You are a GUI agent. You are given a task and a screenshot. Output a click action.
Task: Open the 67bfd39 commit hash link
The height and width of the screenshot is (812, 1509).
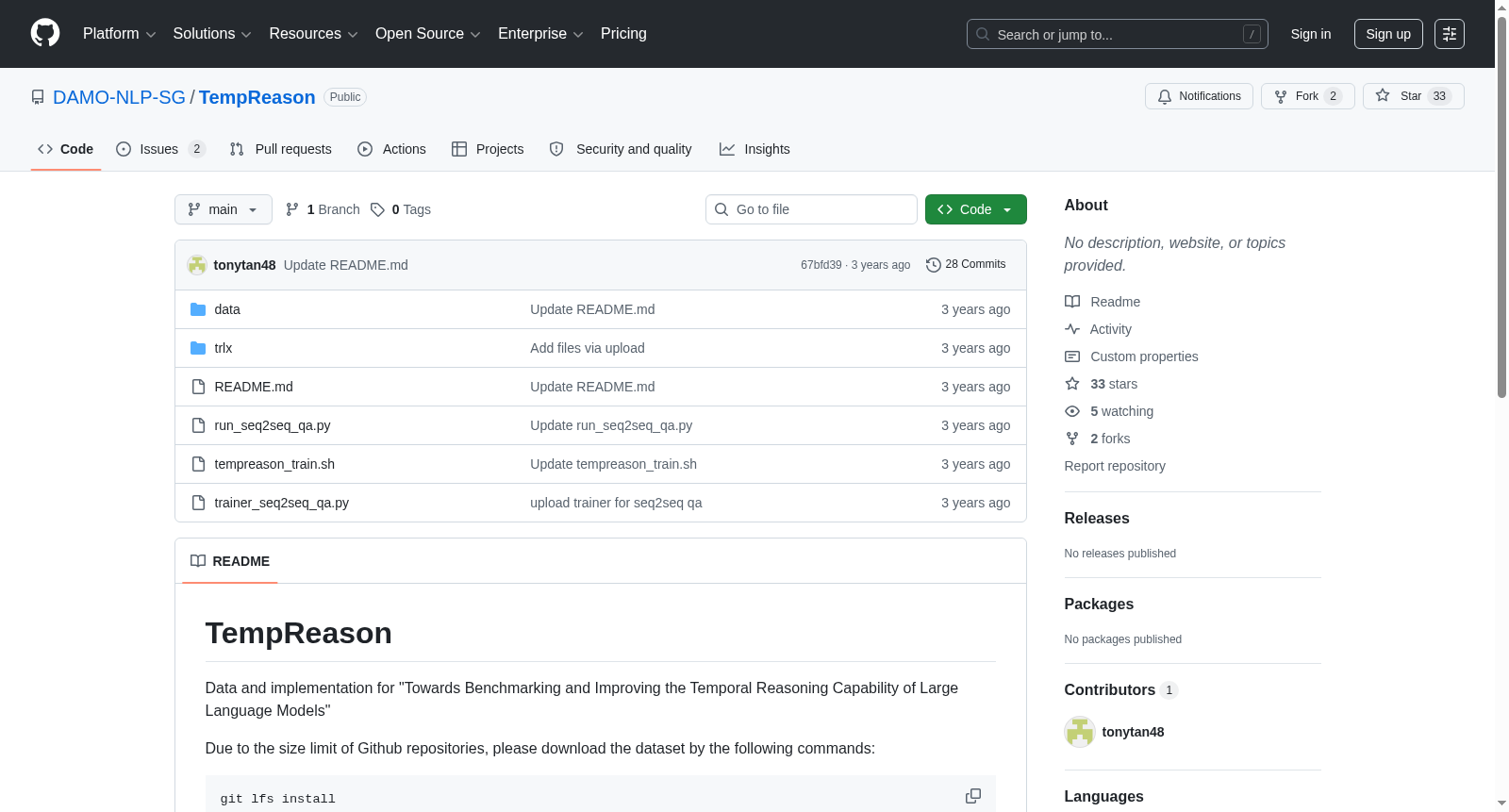[x=821, y=265]
